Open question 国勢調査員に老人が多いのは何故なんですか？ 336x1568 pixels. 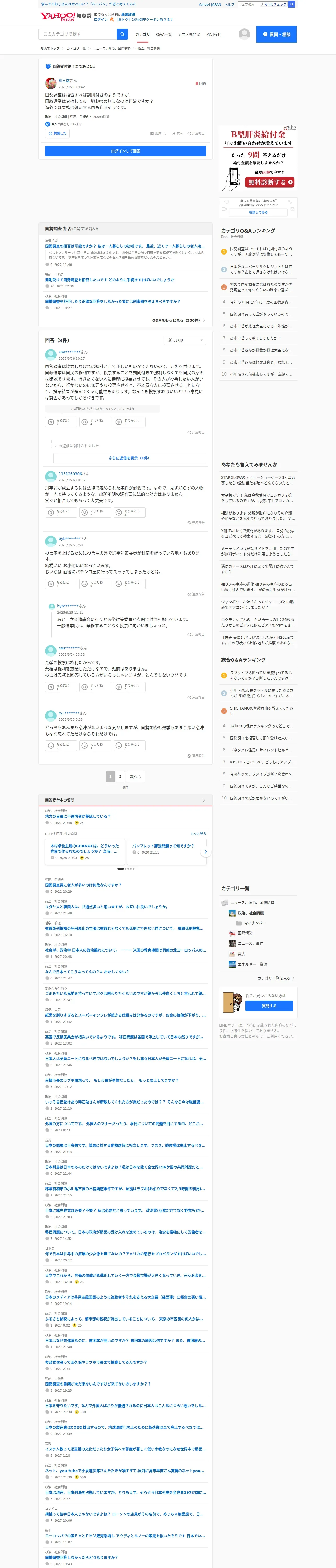(x=83, y=885)
